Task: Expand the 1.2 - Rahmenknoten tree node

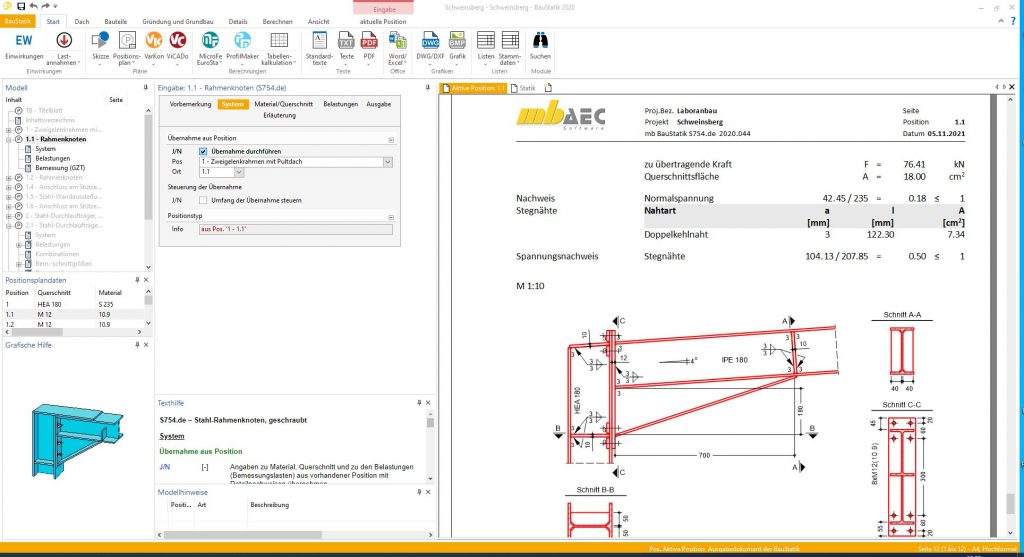Action: pyautogui.click(x=9, y=178)
